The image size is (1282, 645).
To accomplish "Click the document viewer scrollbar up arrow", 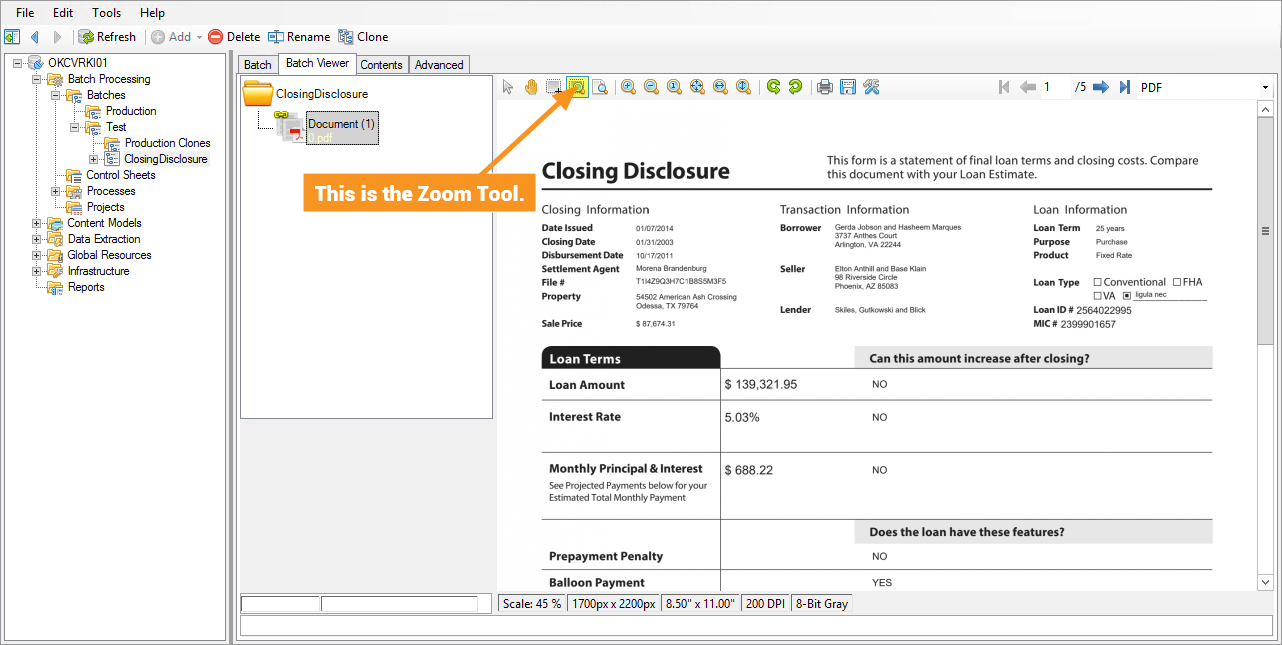I will 1265,109.
